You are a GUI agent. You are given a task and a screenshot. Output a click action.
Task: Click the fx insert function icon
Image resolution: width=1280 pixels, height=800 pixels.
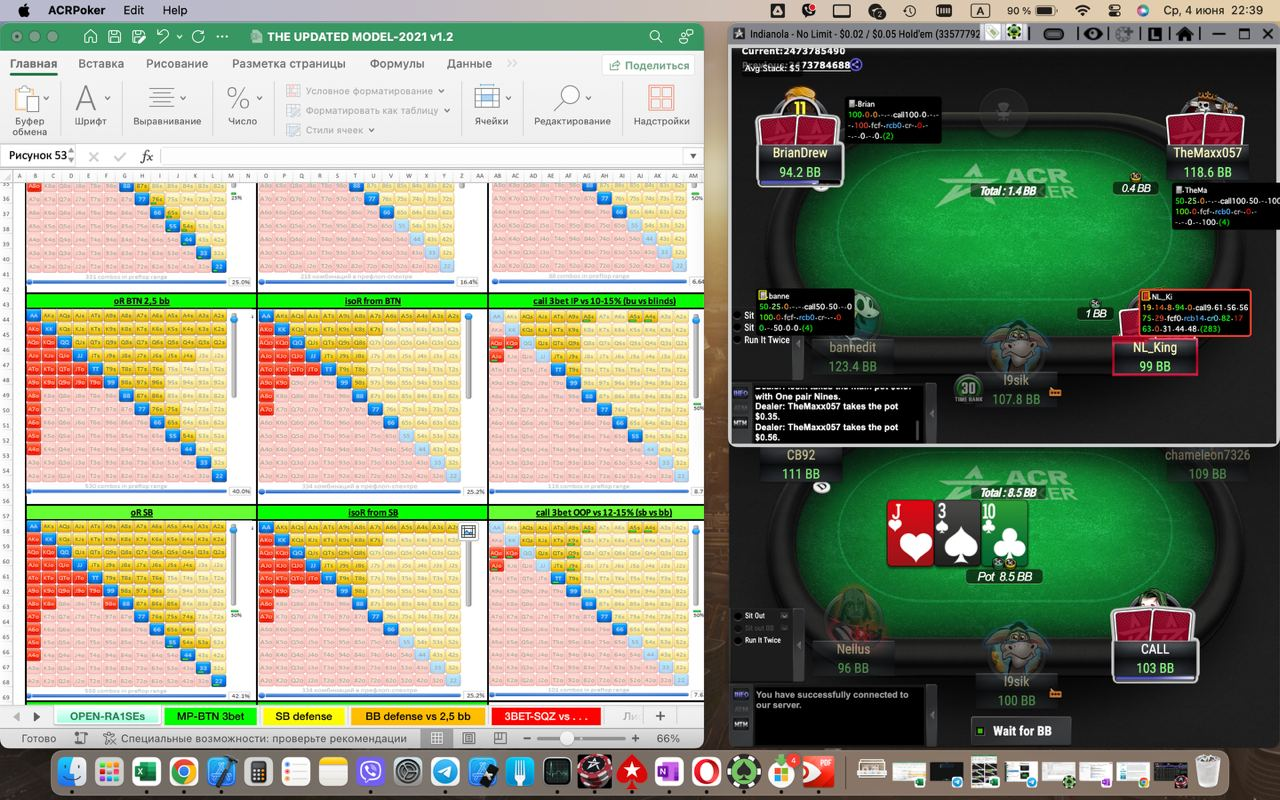[147, 156]
